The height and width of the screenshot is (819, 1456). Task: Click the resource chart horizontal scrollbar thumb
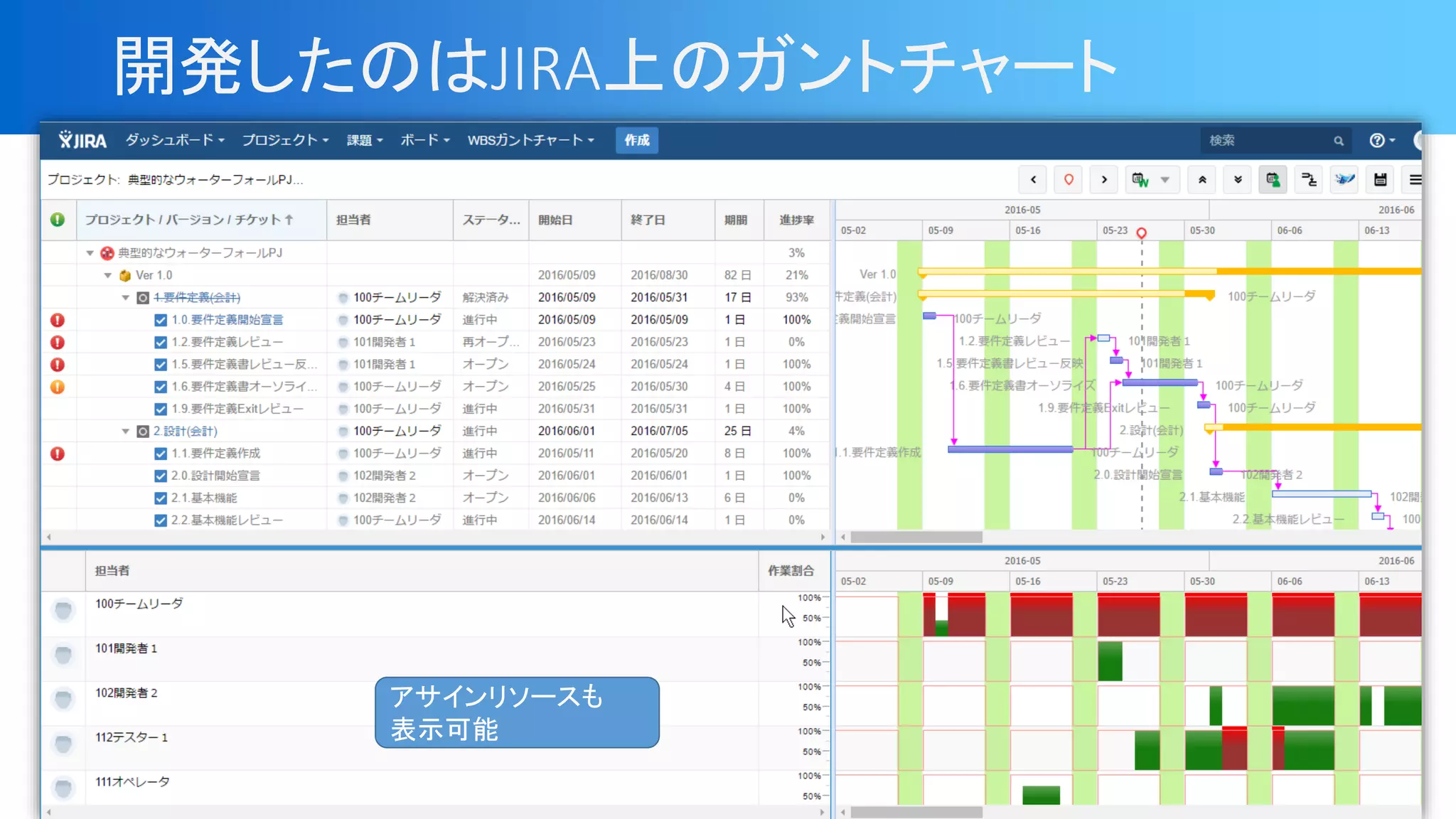point(916,812)
